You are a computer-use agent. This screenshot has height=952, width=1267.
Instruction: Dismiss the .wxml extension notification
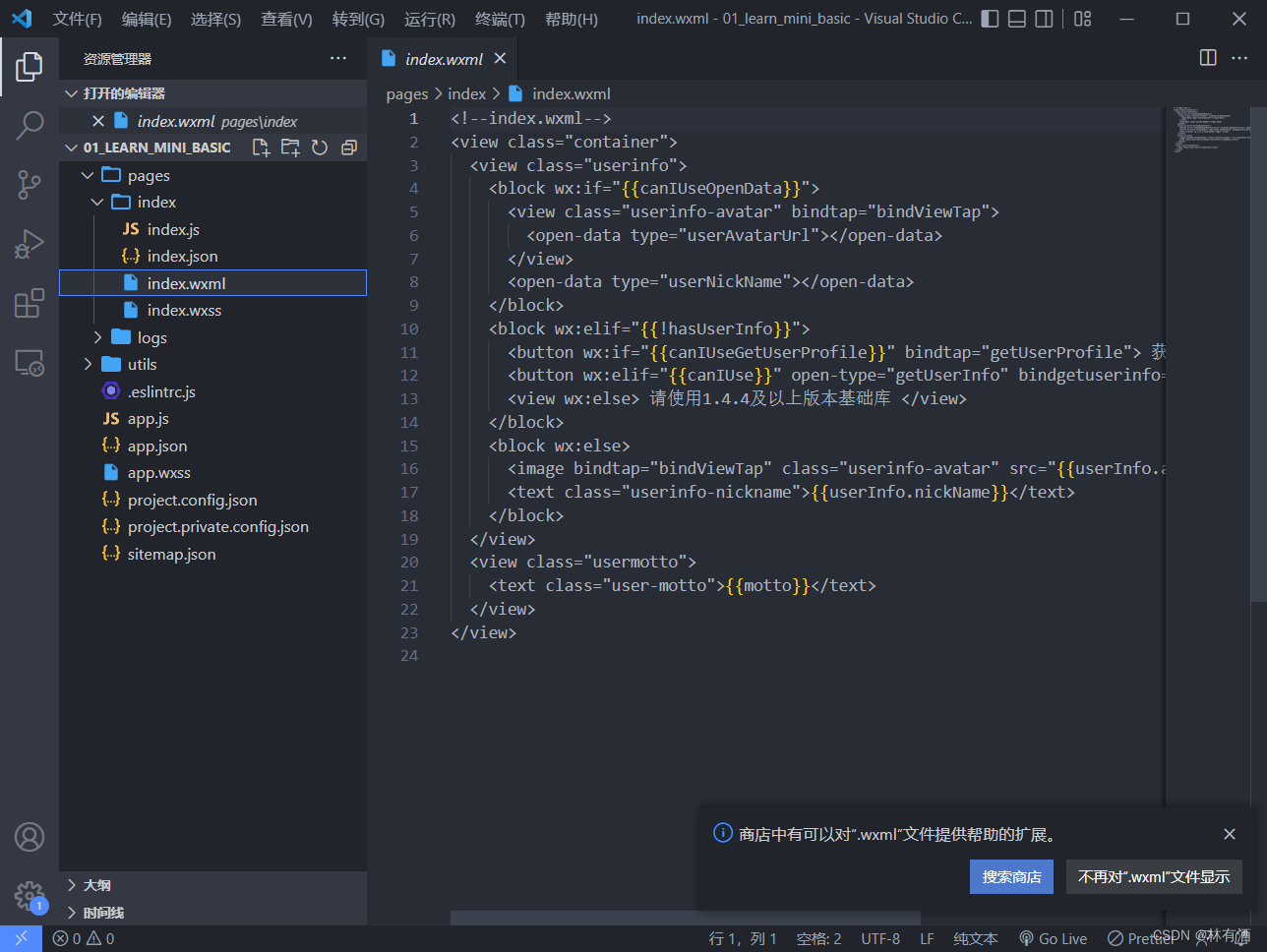pos(1230,834)
